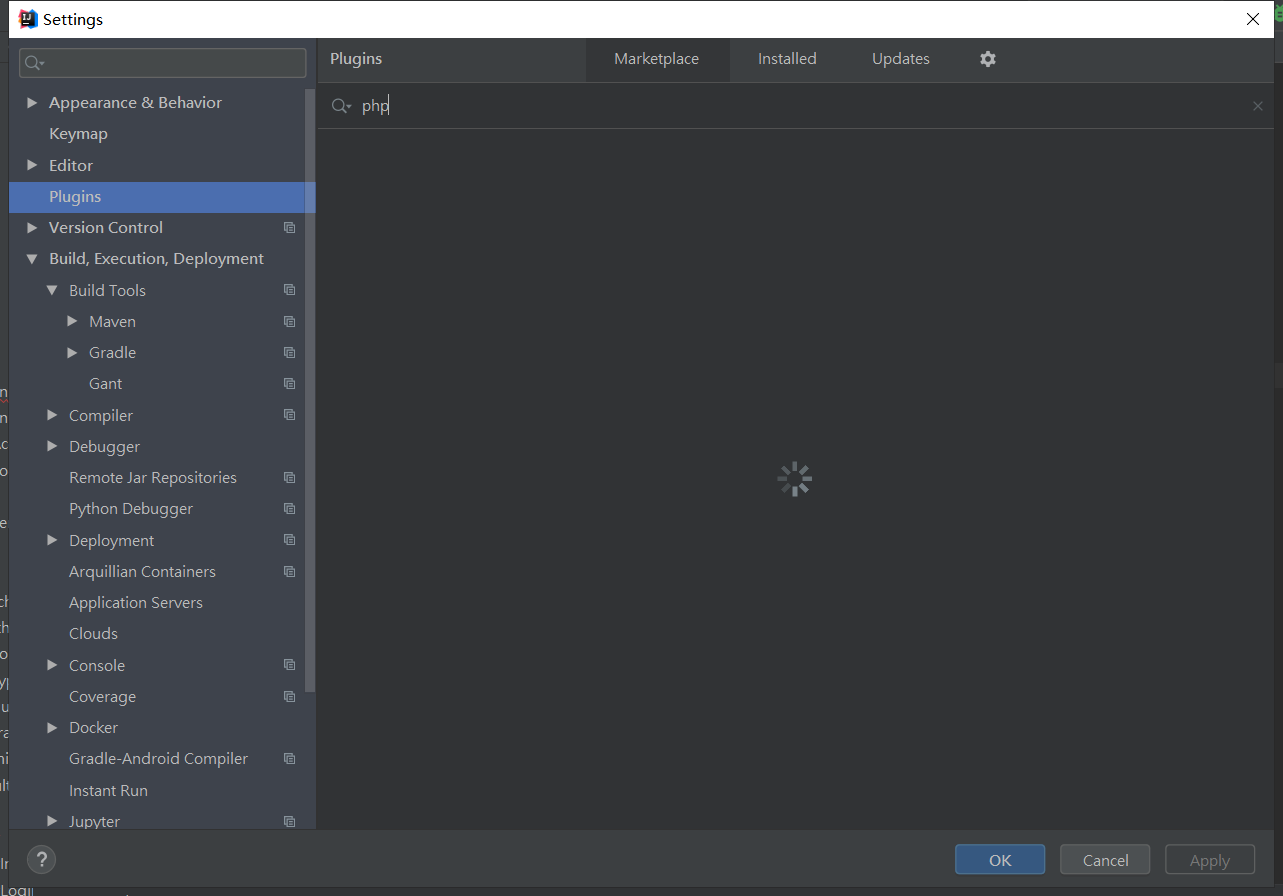
Task: Click project-level icon next to Gradle
Action: click(x=289, y=353)
